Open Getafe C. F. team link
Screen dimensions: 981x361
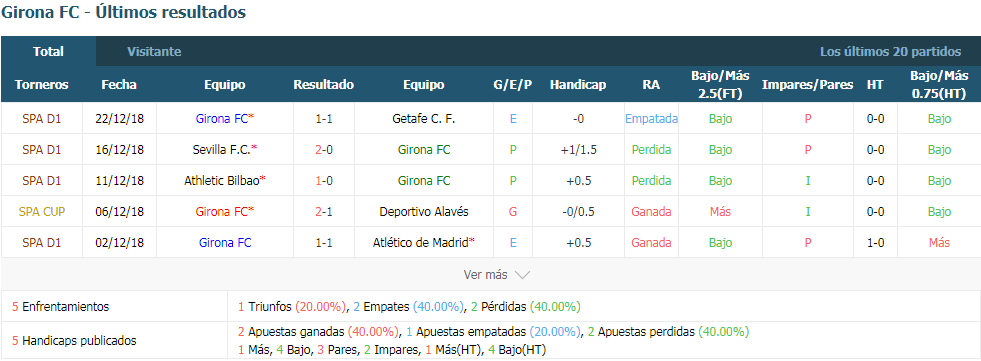[424, 118]
